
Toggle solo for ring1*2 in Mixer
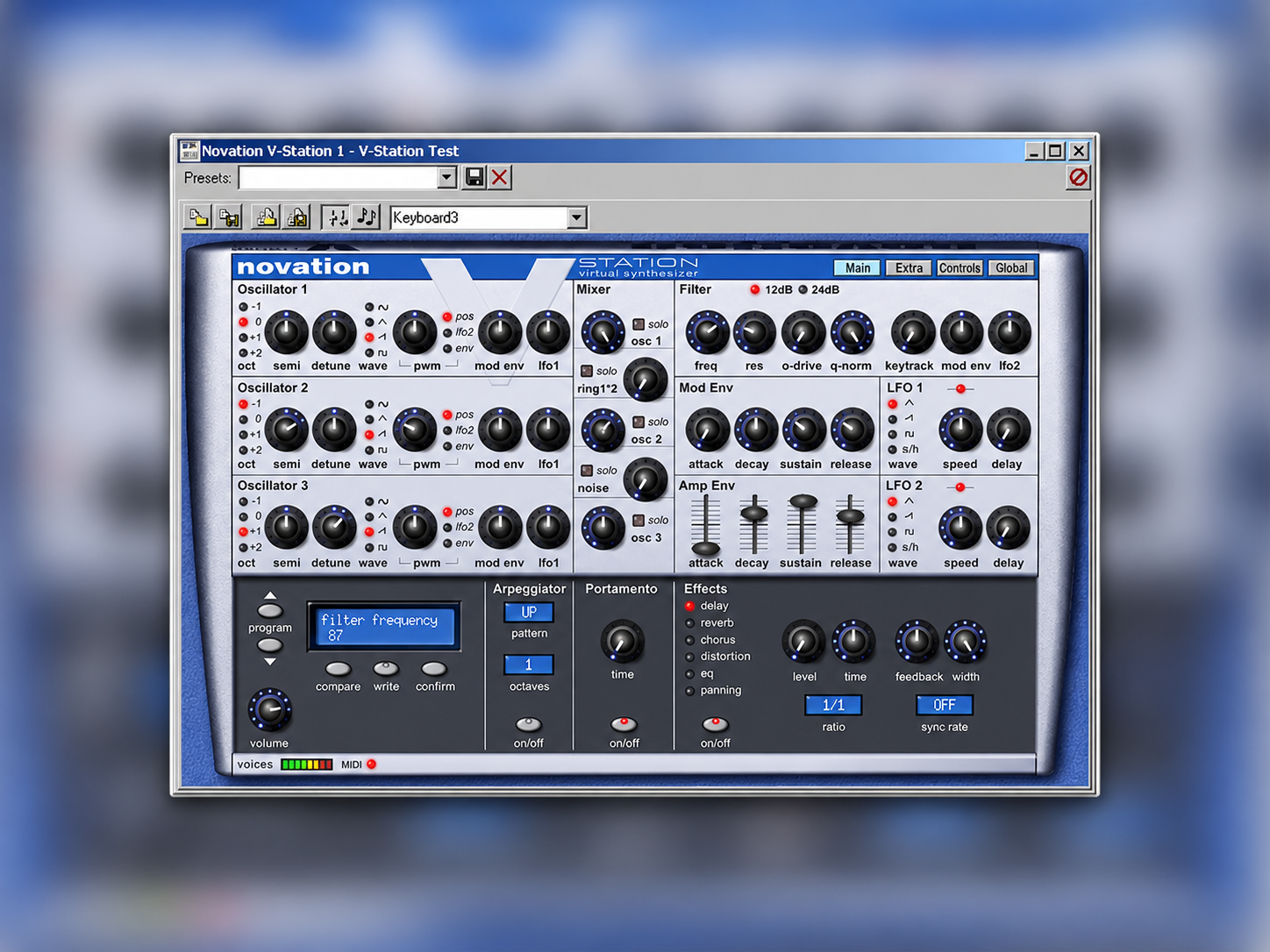(587, 371)
